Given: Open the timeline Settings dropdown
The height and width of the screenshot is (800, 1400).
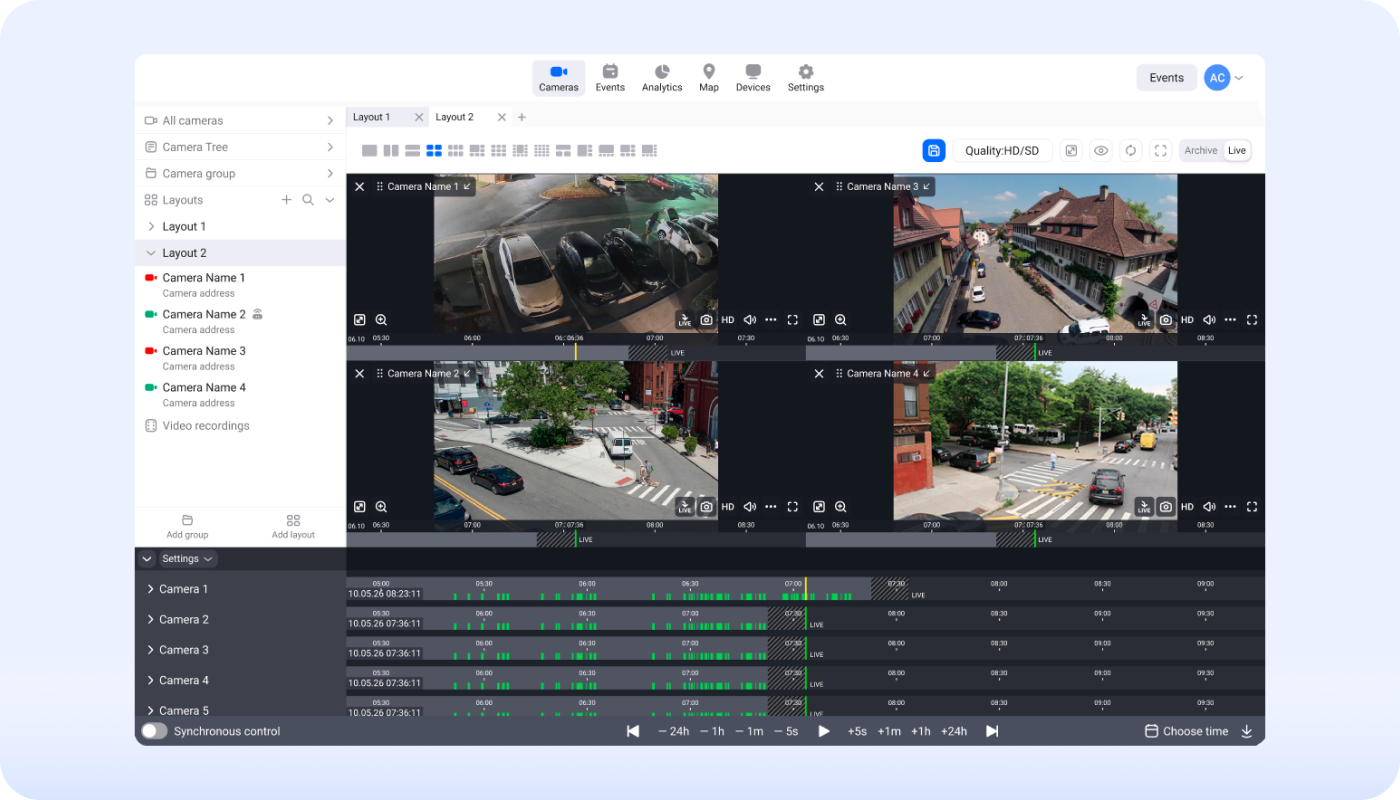Looking at the screenshot, I should point(188,559).
